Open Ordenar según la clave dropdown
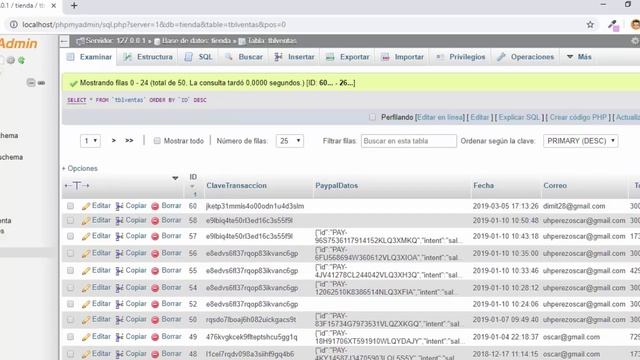This screenshot has height=360, width=640. [580, 141]
